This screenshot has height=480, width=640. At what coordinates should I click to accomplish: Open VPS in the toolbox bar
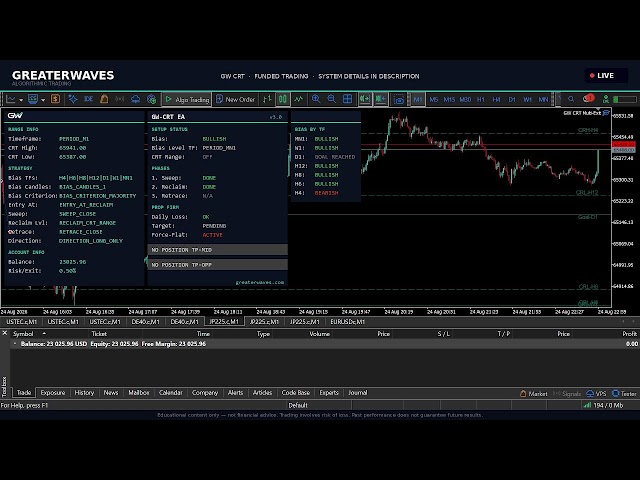coord(596,393)
